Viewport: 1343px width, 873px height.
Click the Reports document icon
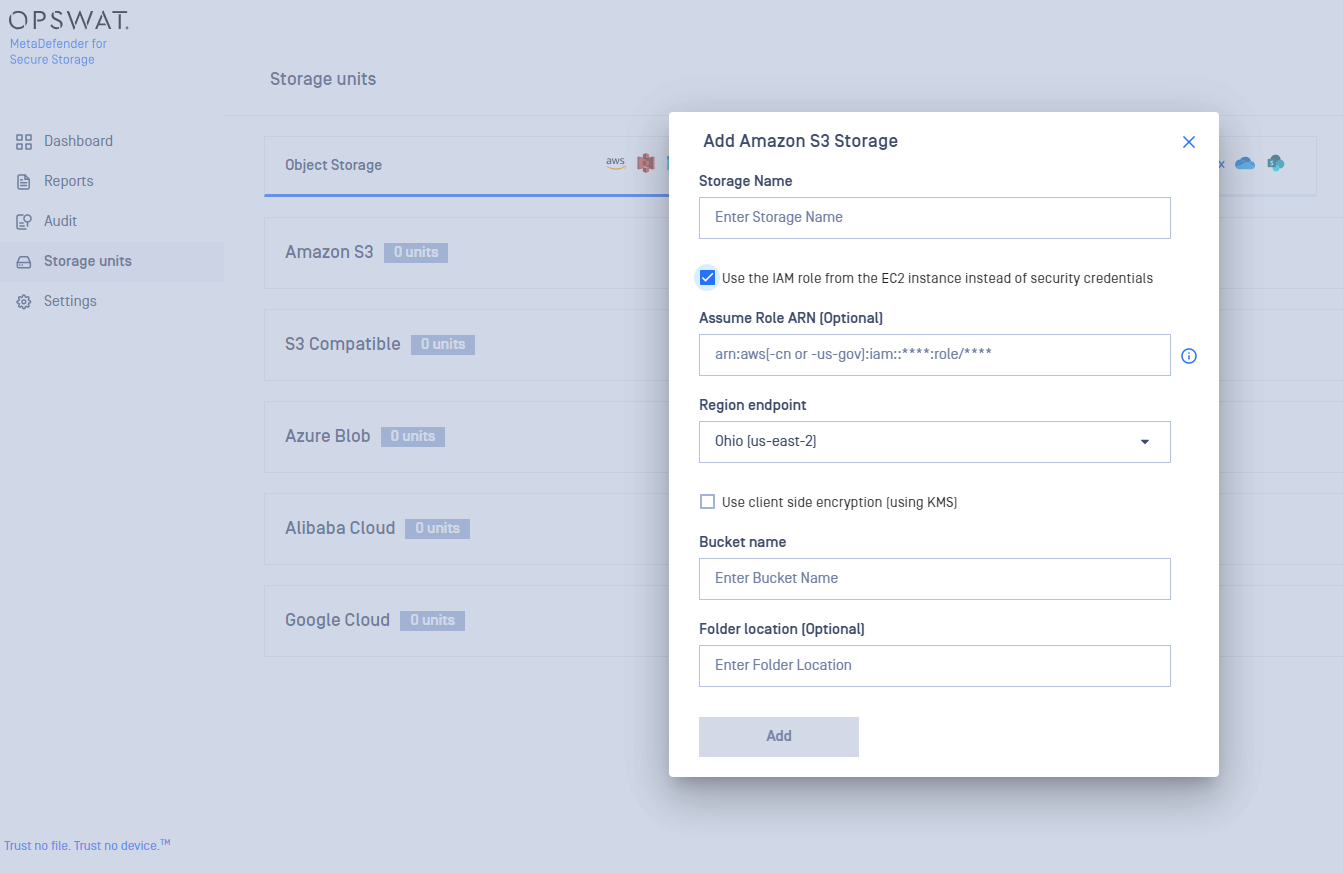coord(24,182)
